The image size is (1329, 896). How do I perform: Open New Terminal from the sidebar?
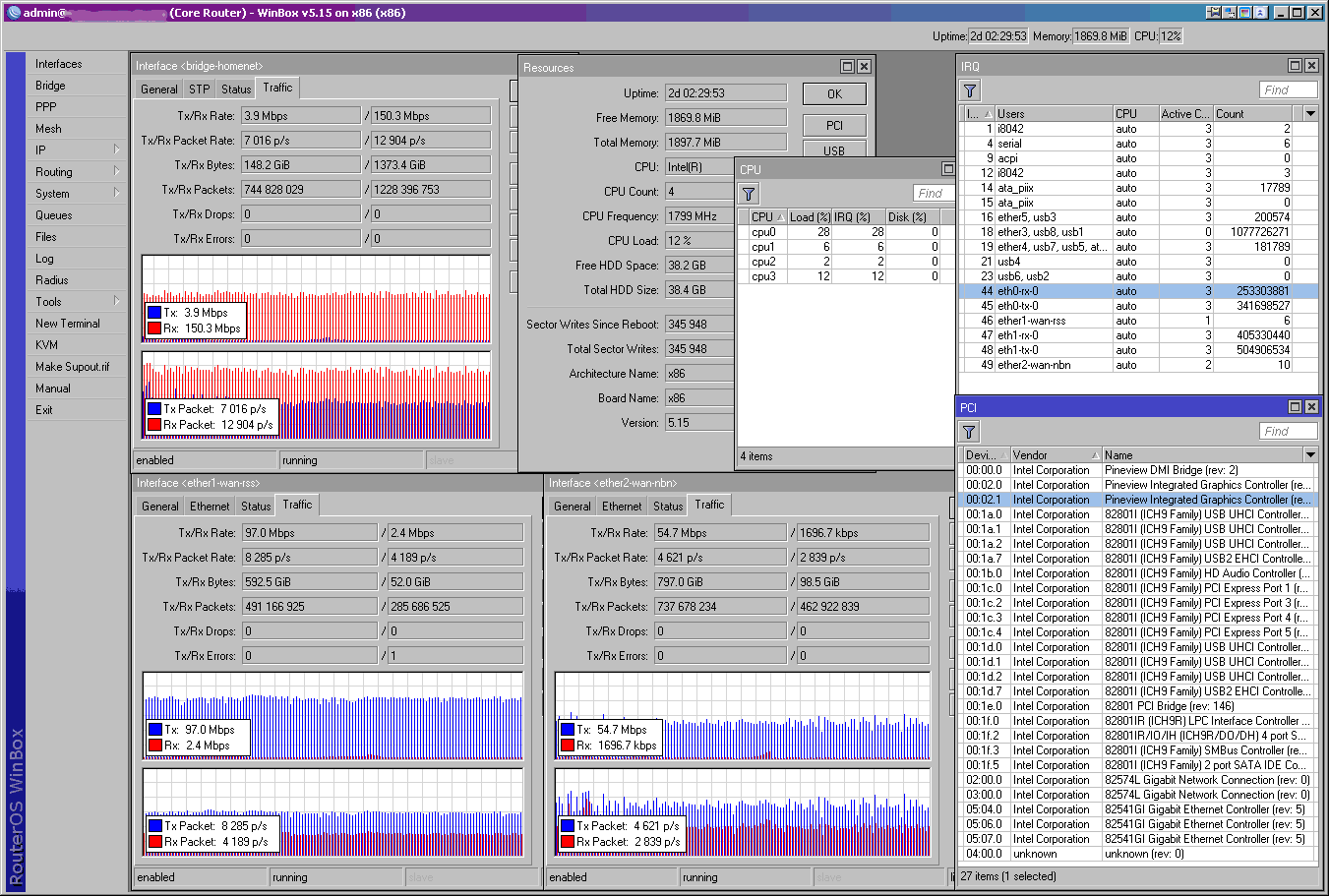[x=69, y=323]
